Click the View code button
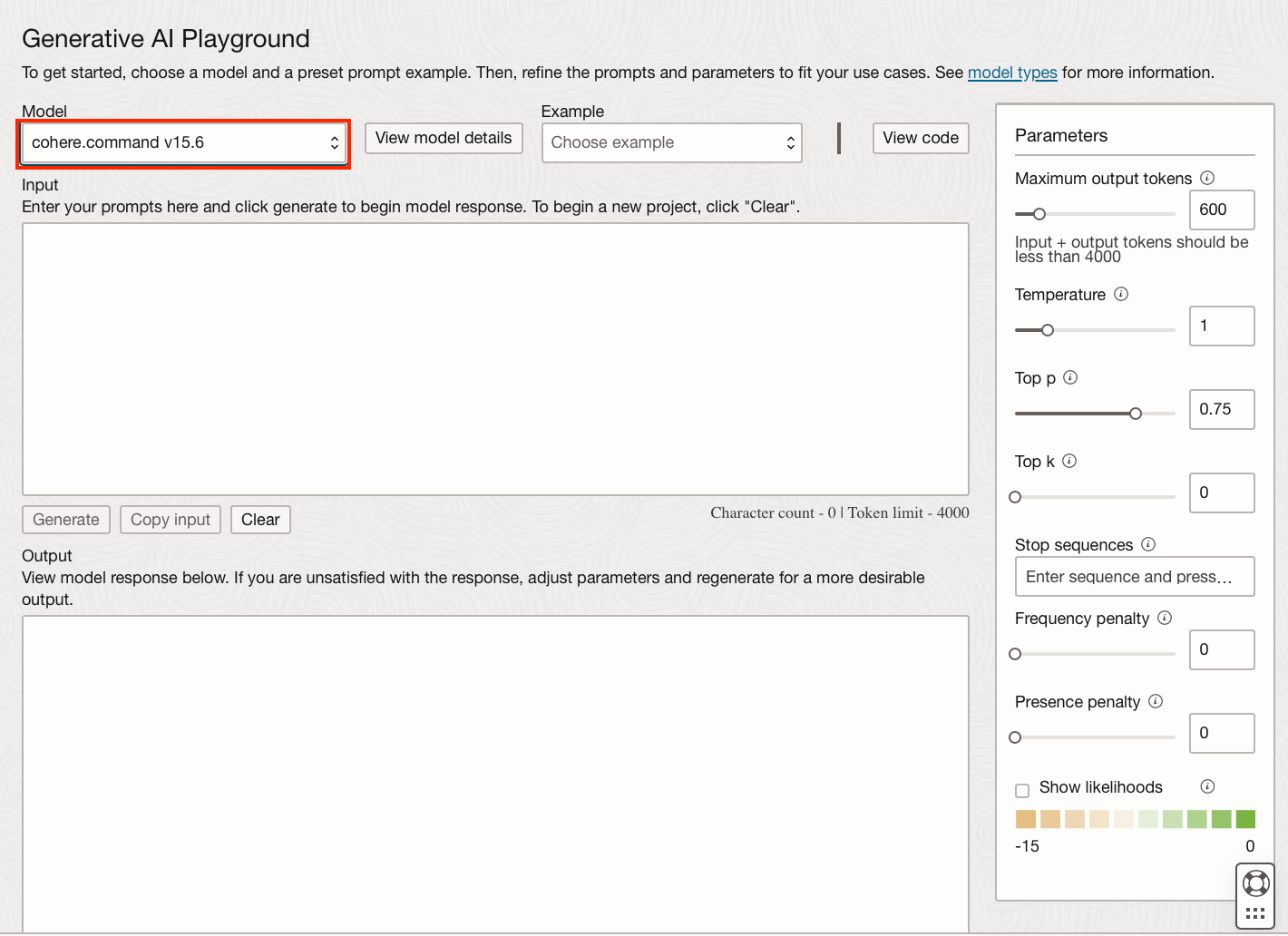This screenshot has width=1288, height=936. click(x=921, y=138)
